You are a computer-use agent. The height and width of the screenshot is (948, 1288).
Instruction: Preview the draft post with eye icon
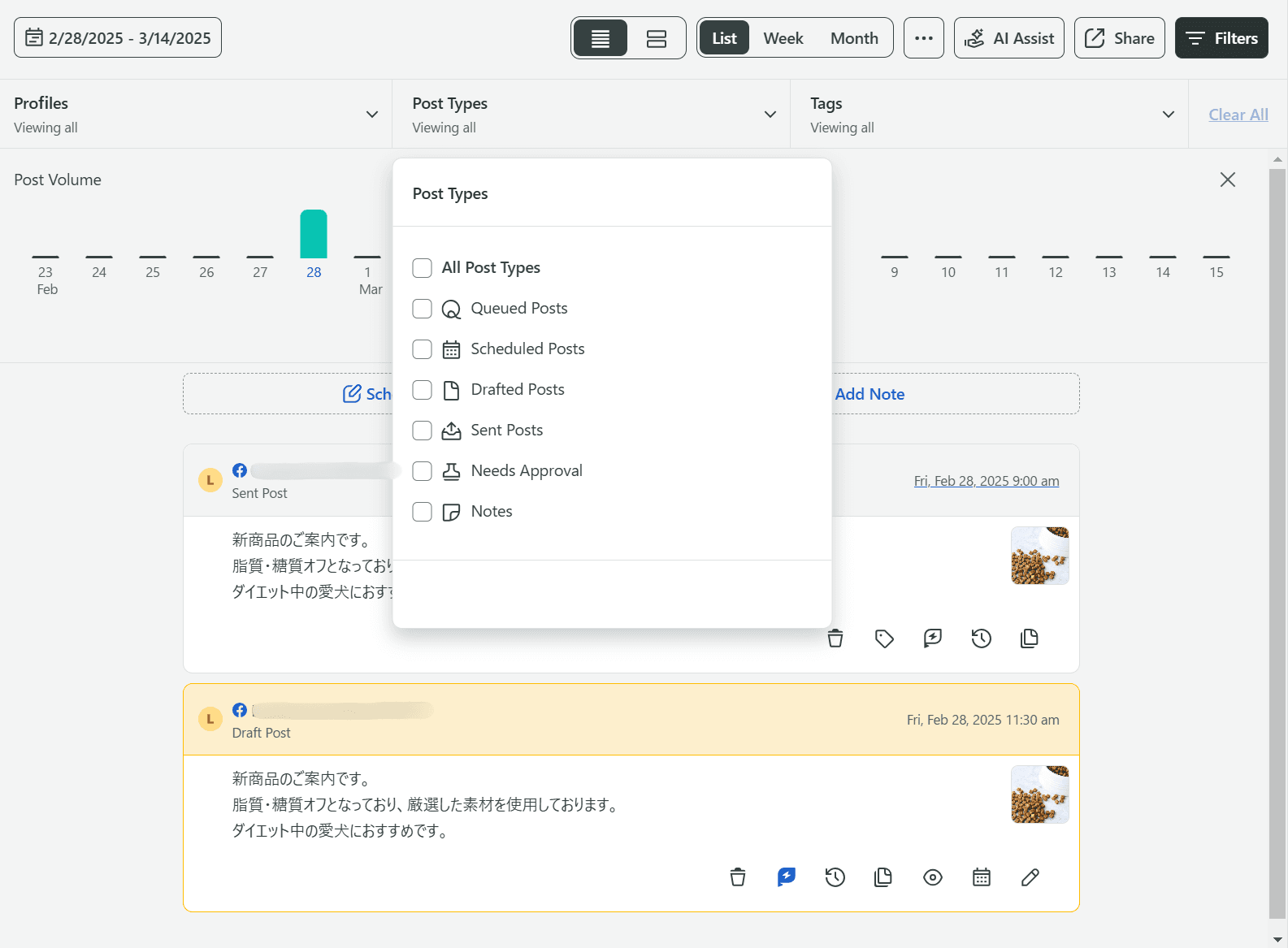(932, 877)
